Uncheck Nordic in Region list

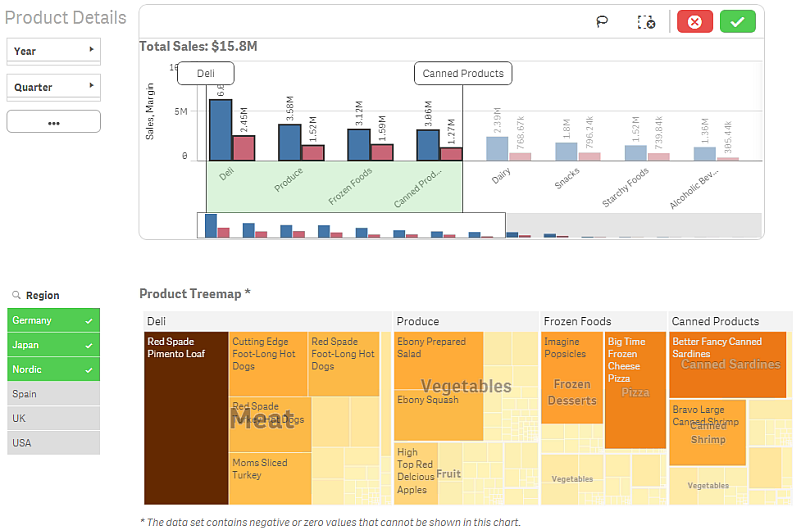pyautogui.click(x=53, y=369)
